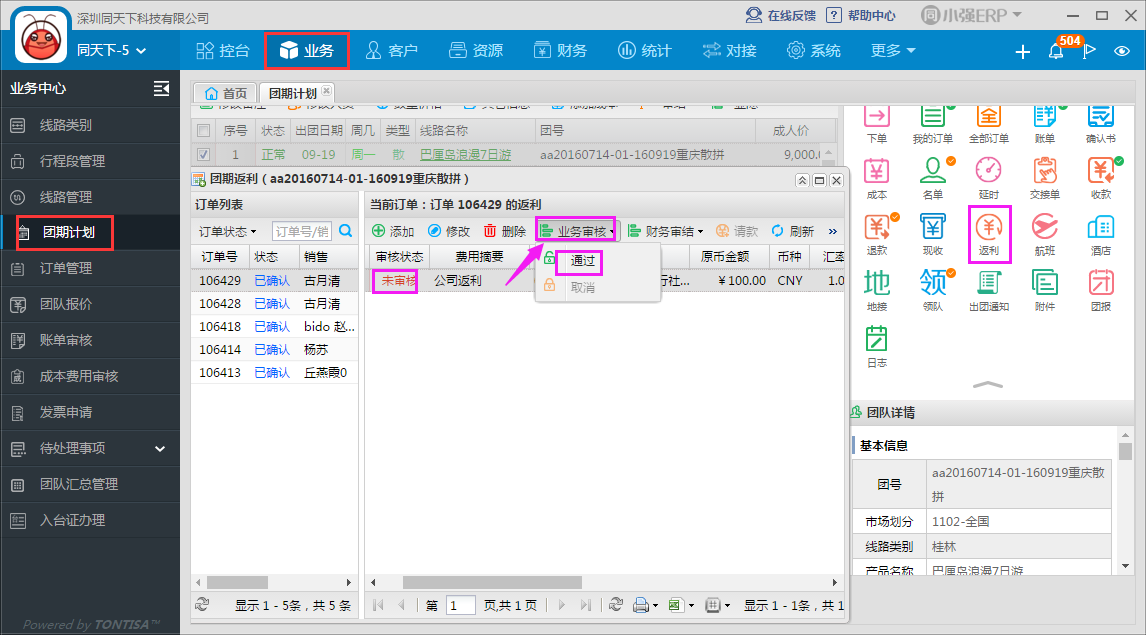The image size is (1146, 635).
Task: Show more toolbar items with » chevron
Action: tap(832, 232)
